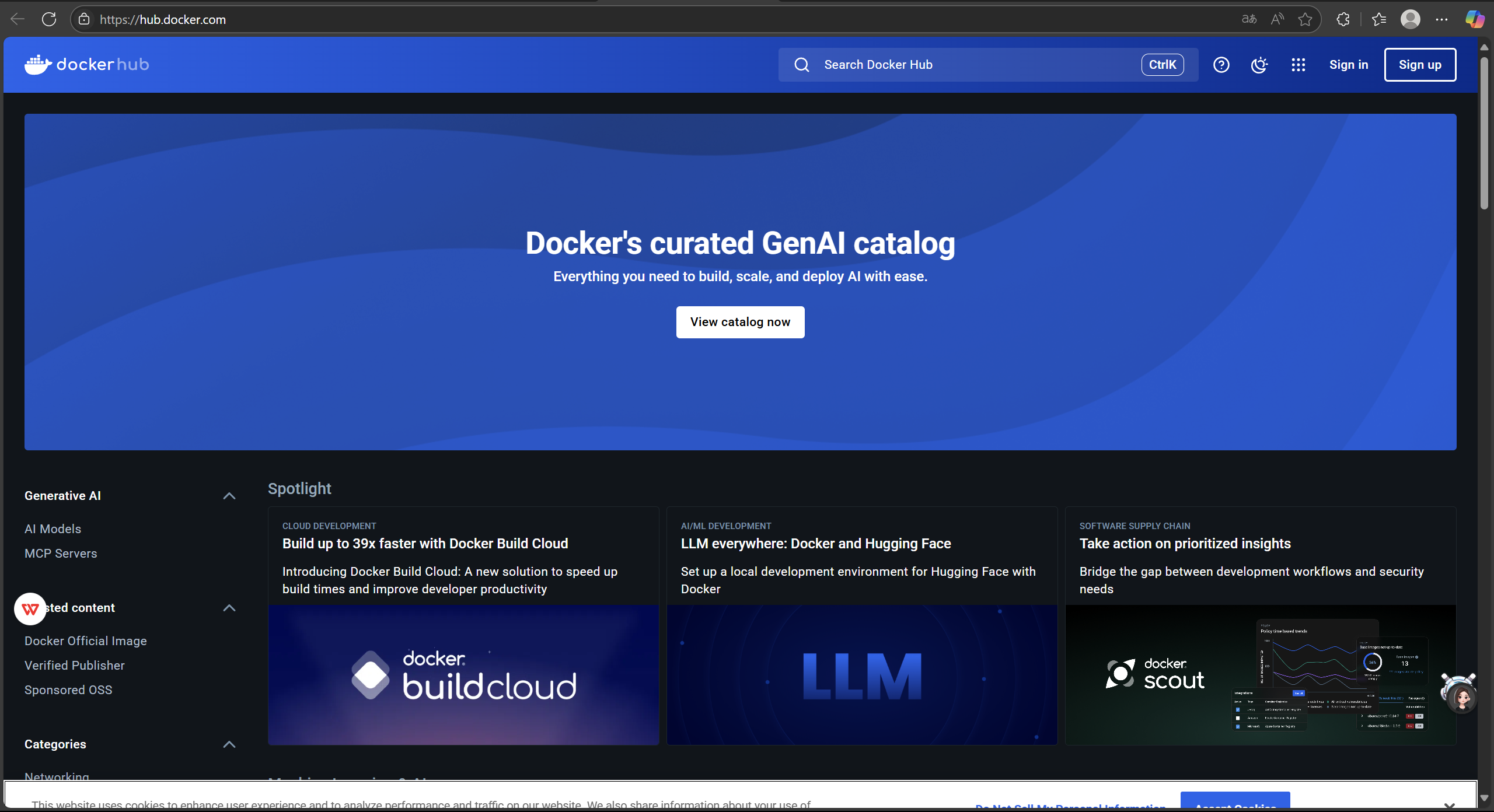Click the Sign up button
The height and width of the screenshot is (812, 1494).
(1419, 65)
